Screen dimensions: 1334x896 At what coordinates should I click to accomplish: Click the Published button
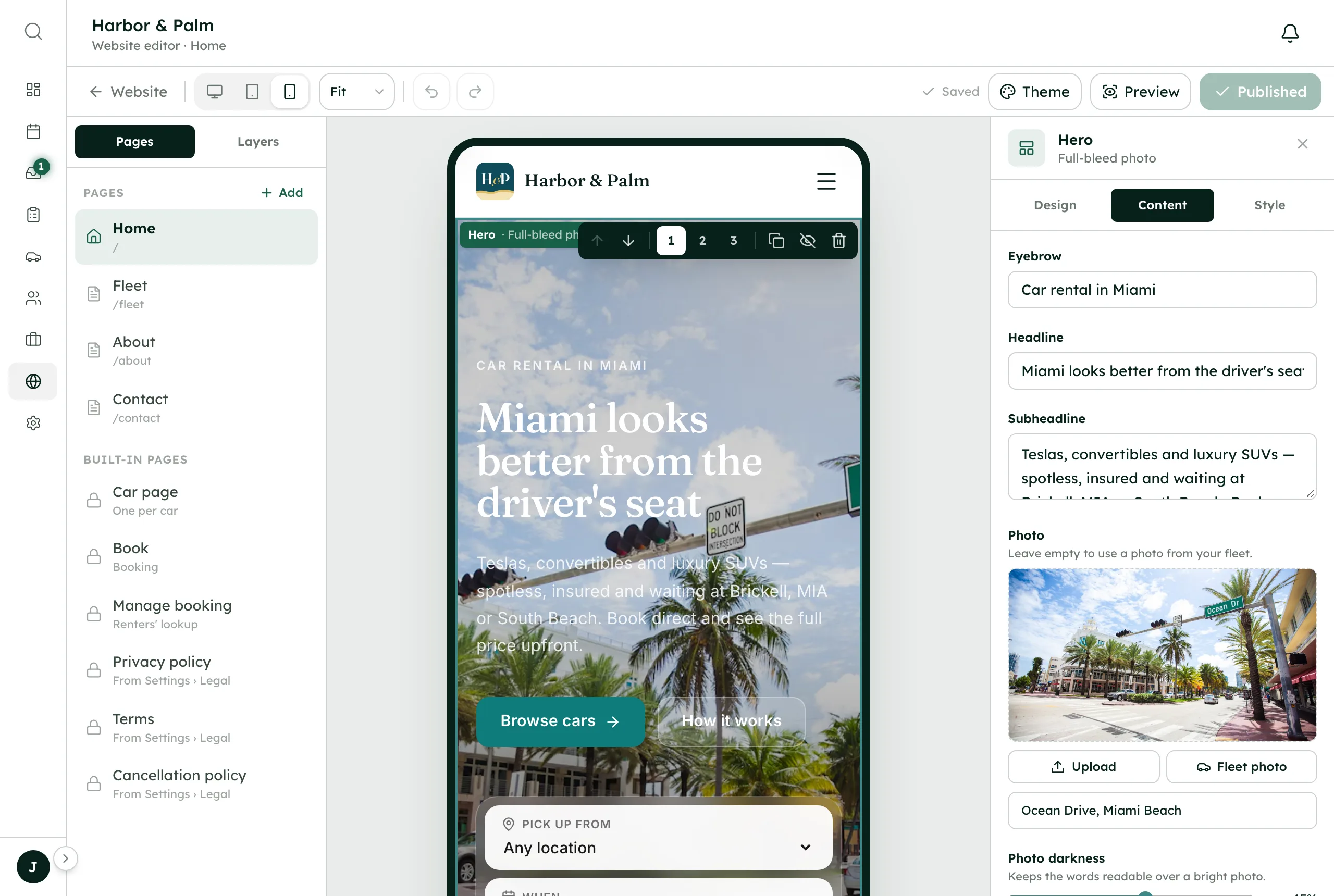point(1259,92)
